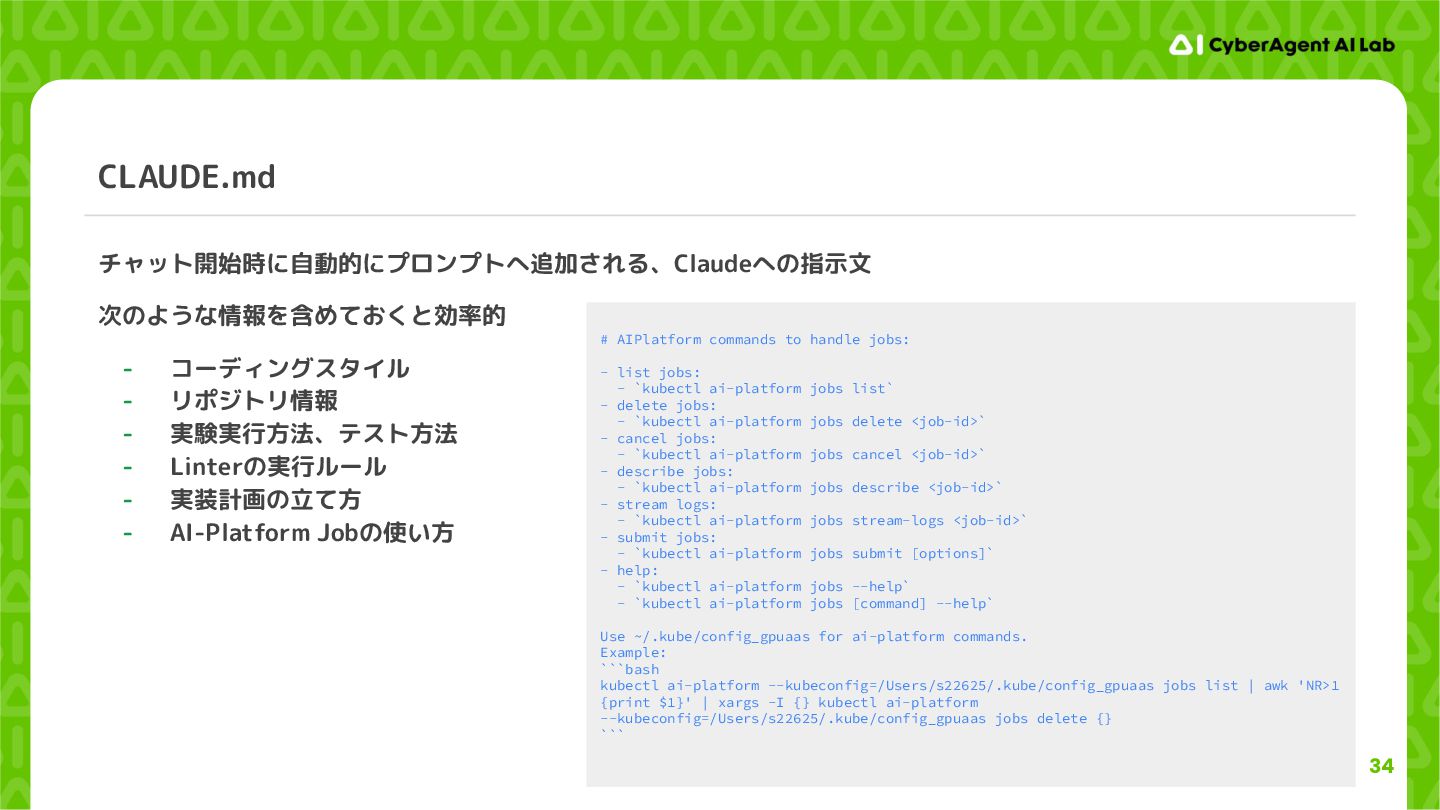Screen dimensions: 1440x810
Task: Click the bullet 'リポジトリ情報'
Action: [254, 401]
